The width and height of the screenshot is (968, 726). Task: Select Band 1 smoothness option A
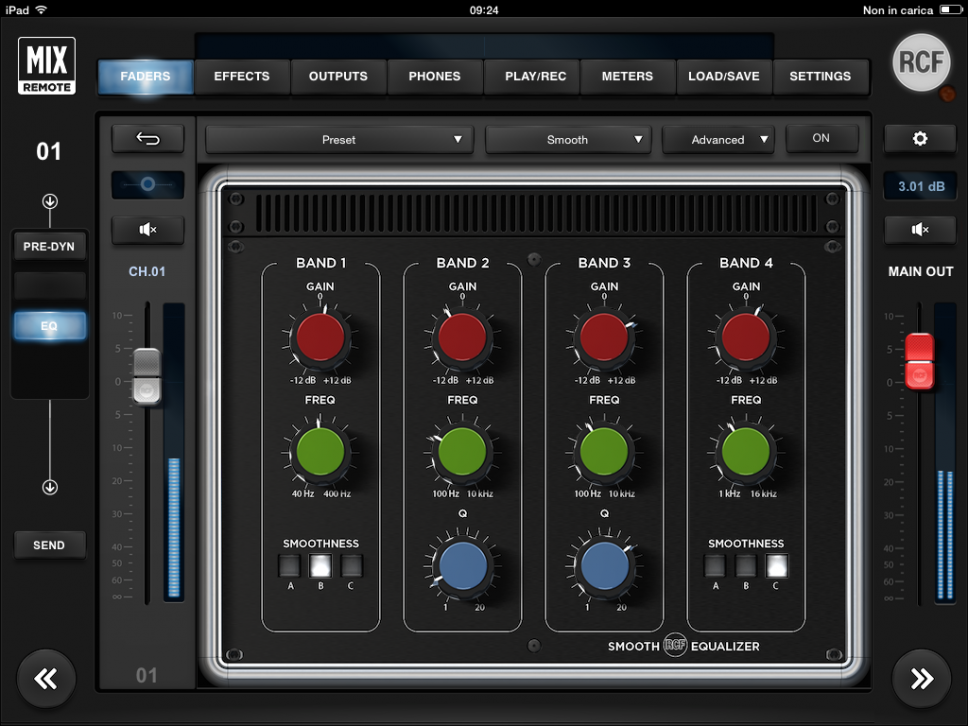(x=291, y=567)
